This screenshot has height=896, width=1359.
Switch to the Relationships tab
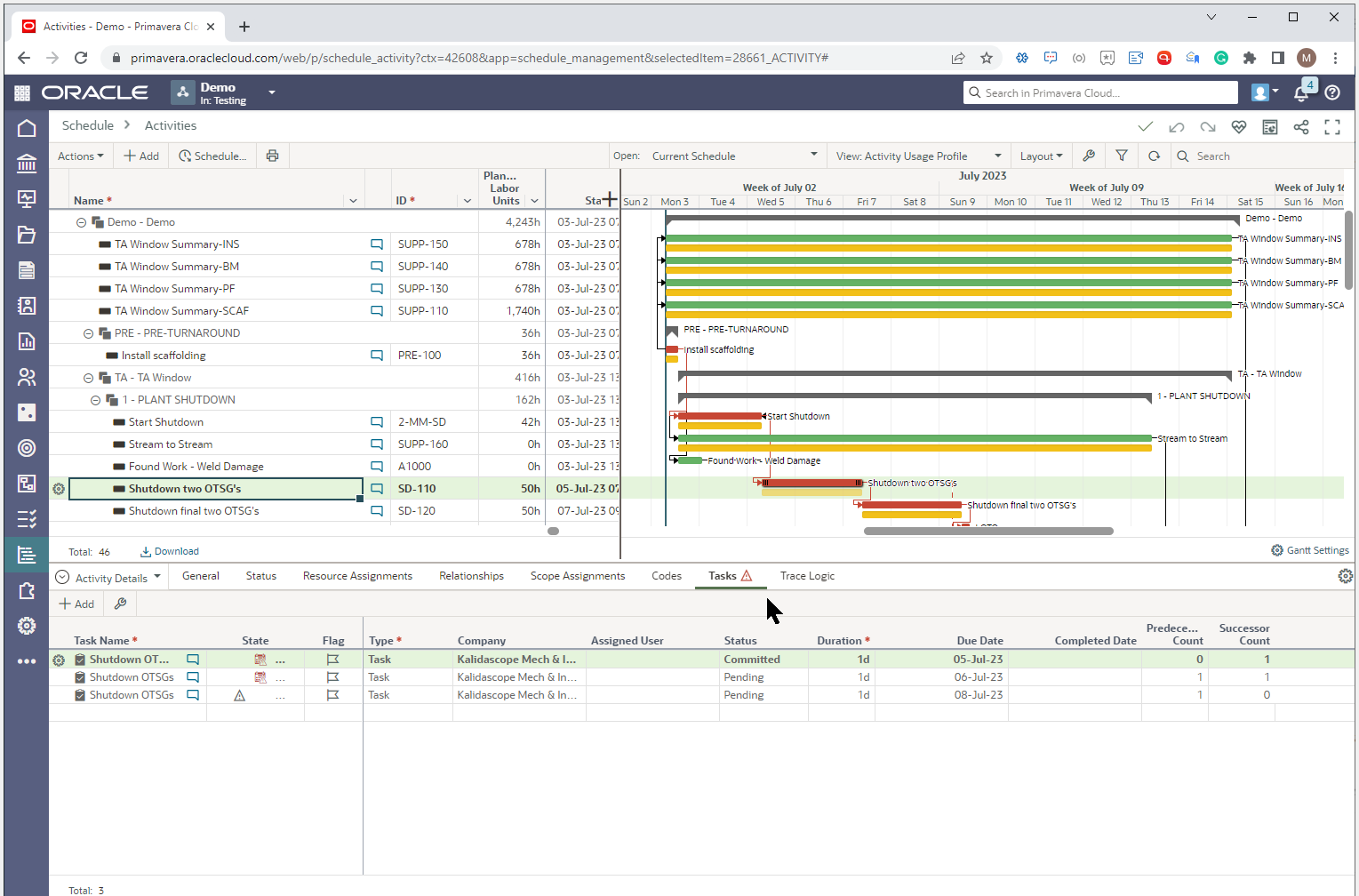[471, 576]
